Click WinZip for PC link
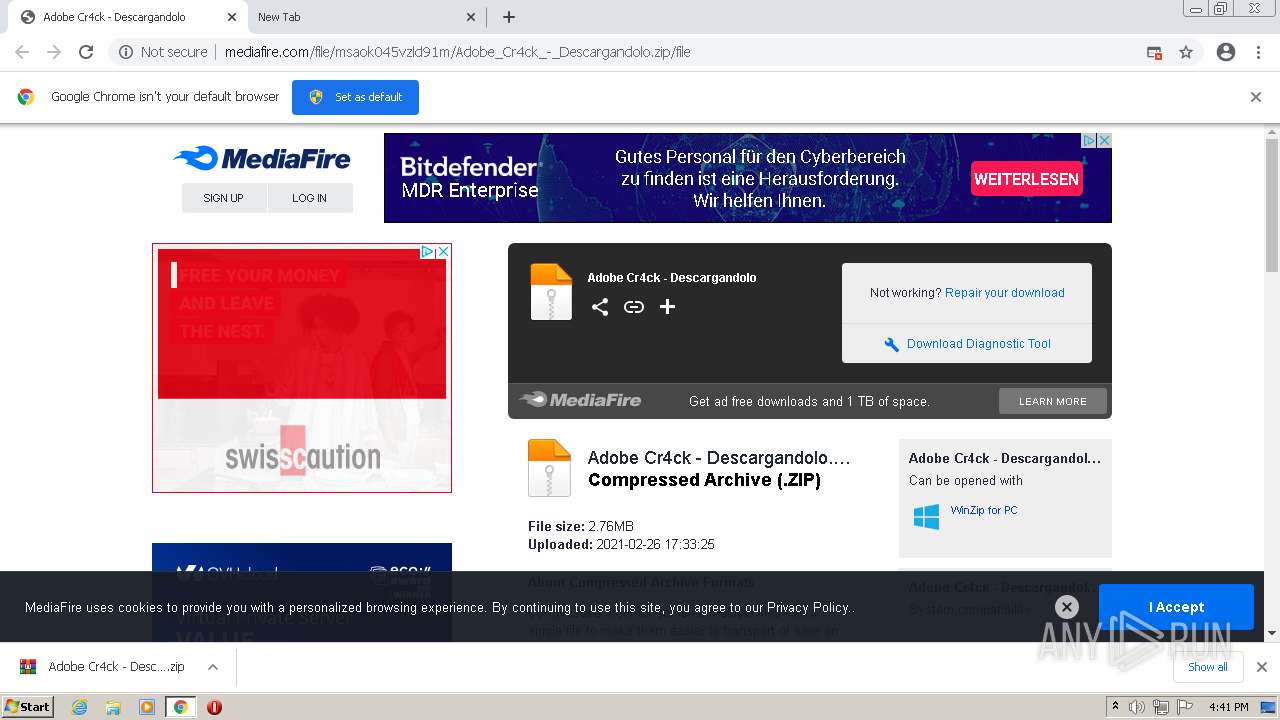The width and height of the screenshot is (1280, 720). click(984, 510)
